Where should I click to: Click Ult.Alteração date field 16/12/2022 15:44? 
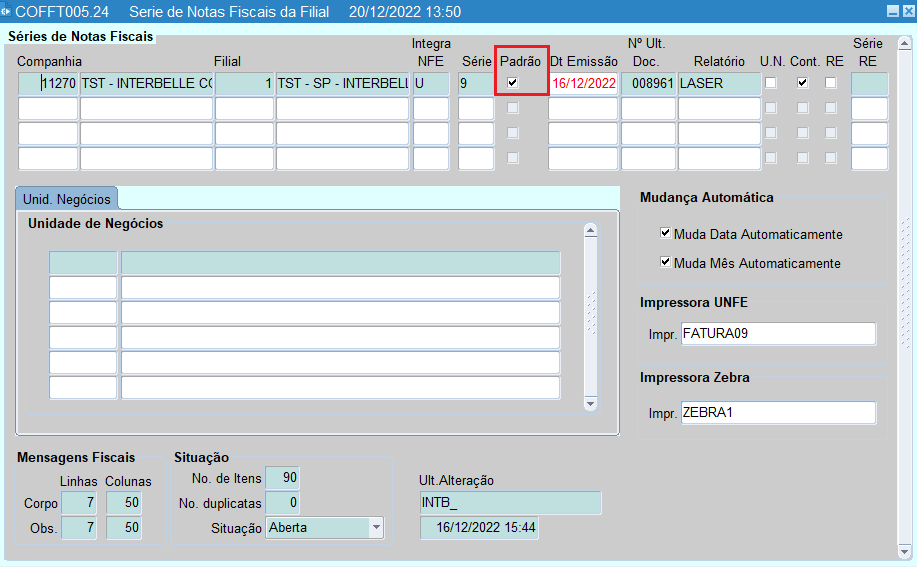pyautogui.click(x=480, y=527)
